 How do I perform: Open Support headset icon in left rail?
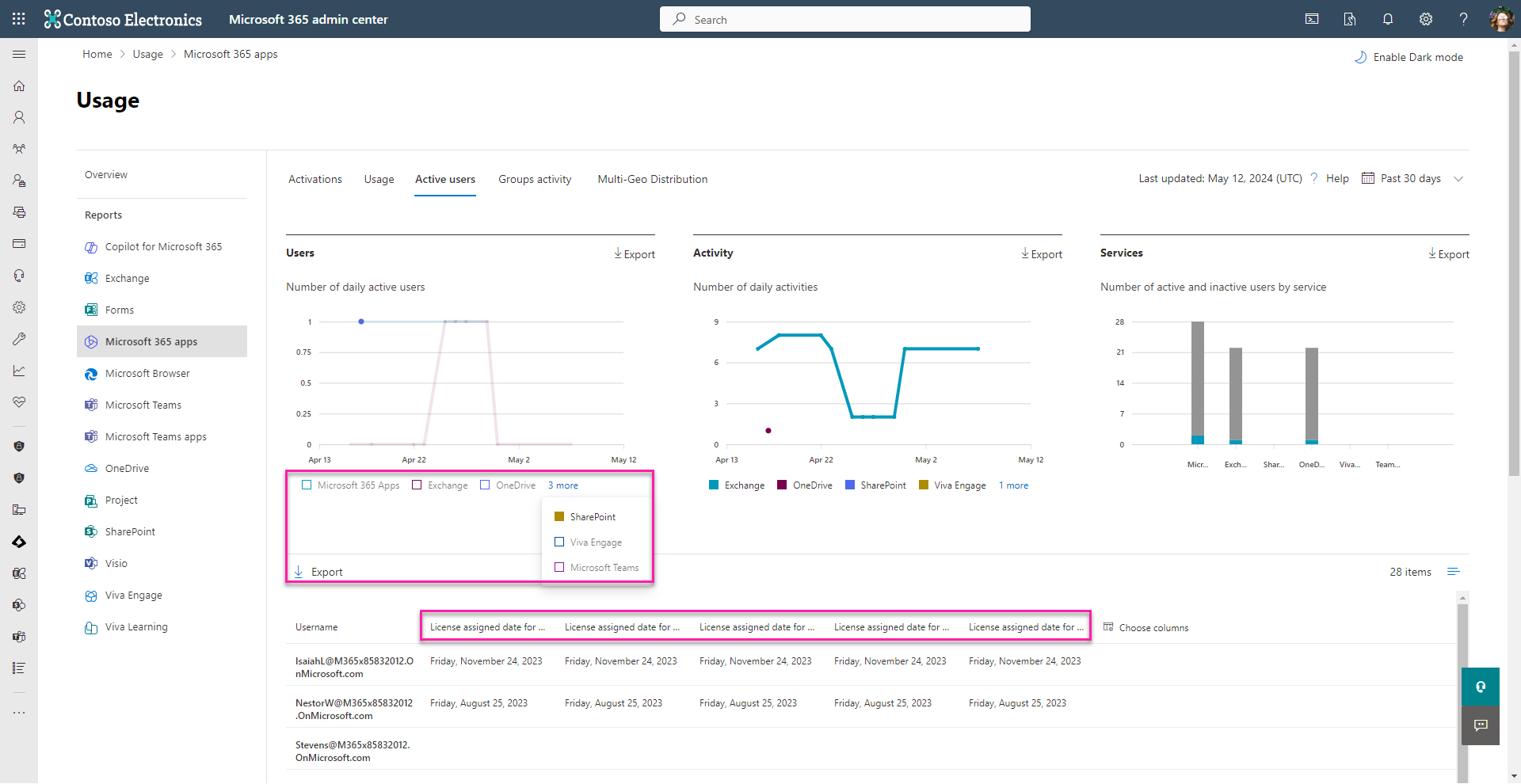19,276
